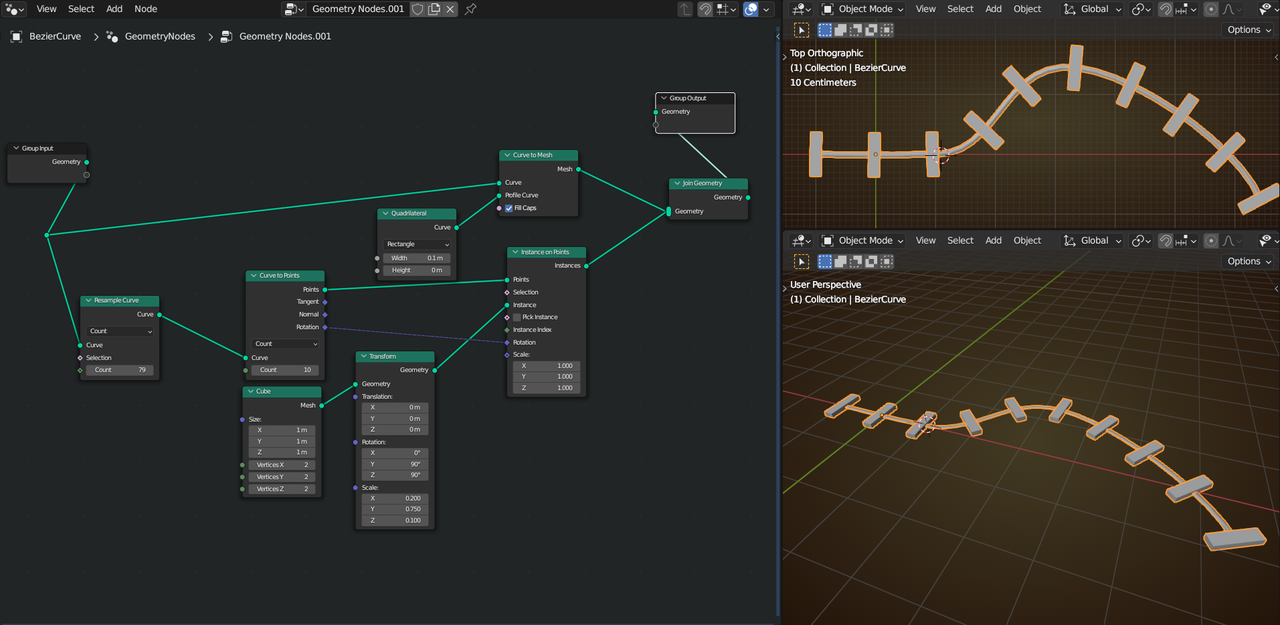Duplicate the Geometry Nodes.001 node group
The width and height of the screenshot is (1280, 625).
[x=433, y=9]
